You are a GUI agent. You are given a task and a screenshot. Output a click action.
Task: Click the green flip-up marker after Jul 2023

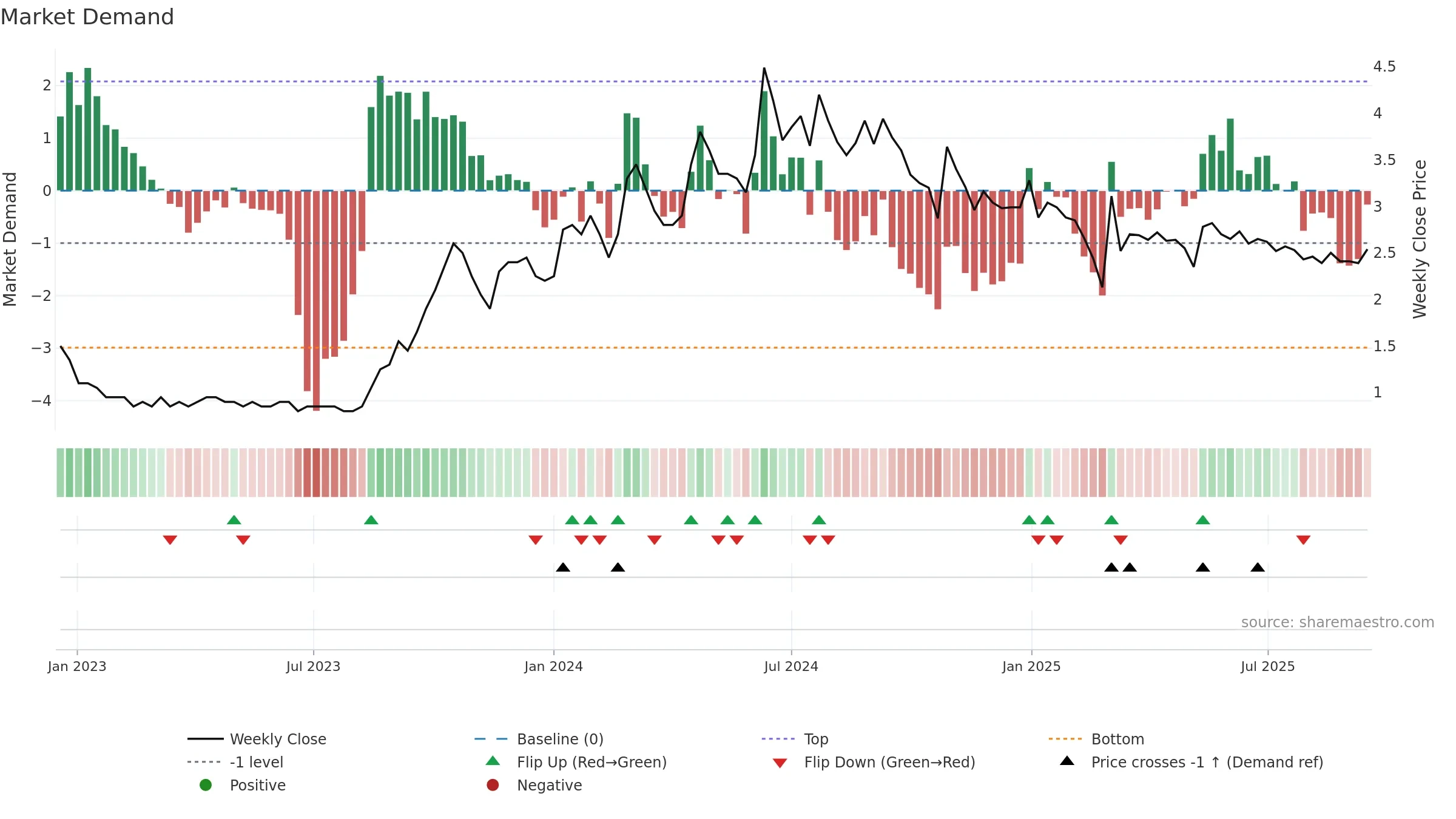(x=371, y=520)
